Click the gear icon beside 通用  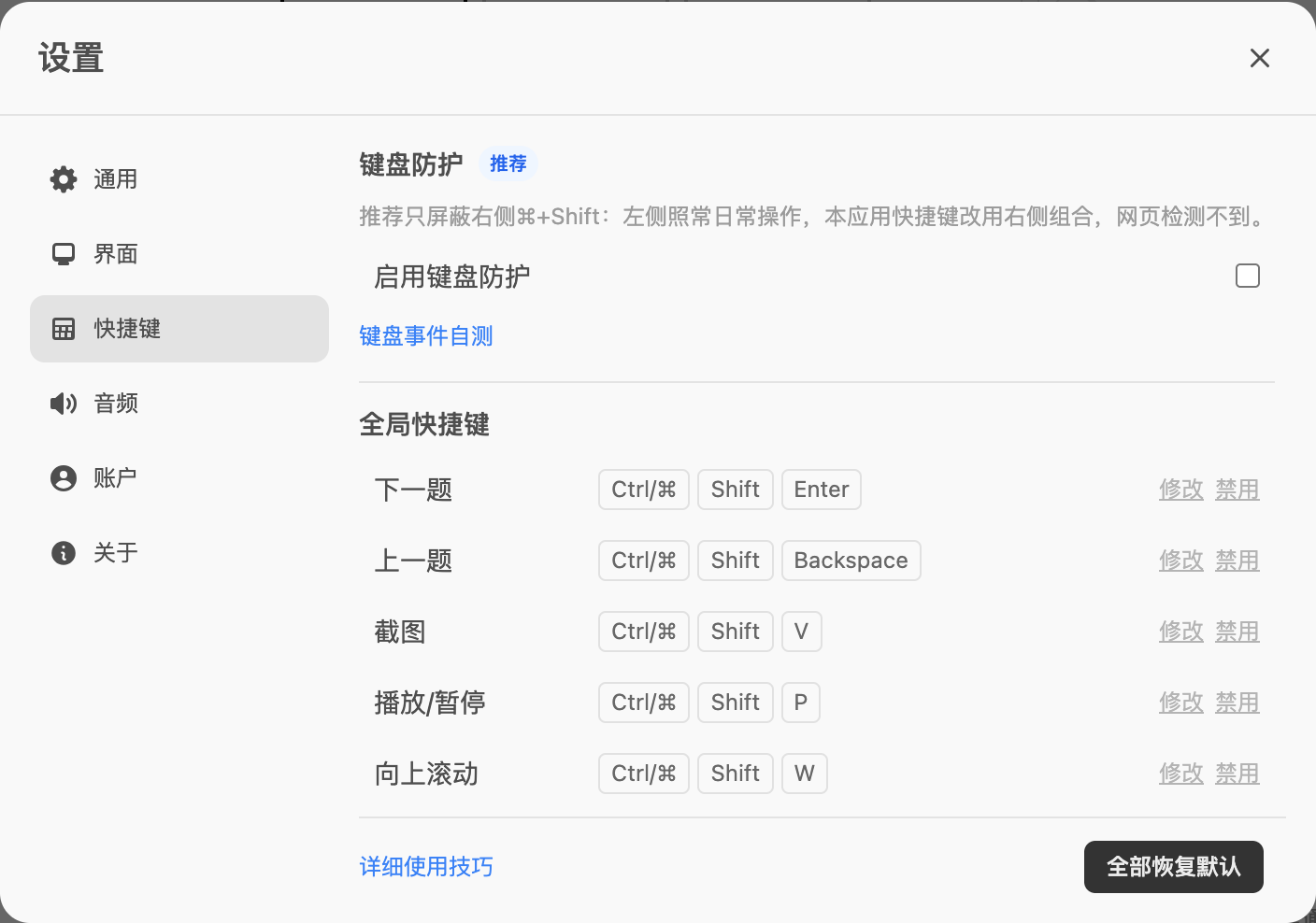click(64, 179)
